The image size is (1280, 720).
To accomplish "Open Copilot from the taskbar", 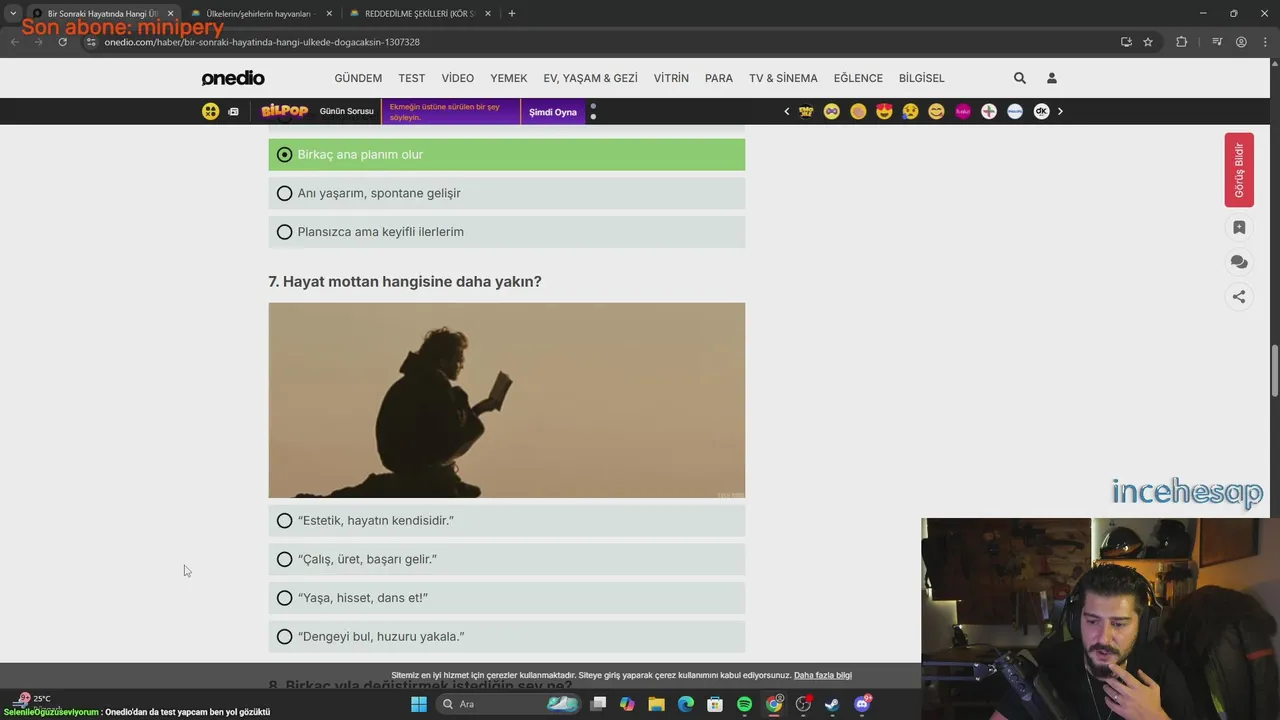I will 627,704.
